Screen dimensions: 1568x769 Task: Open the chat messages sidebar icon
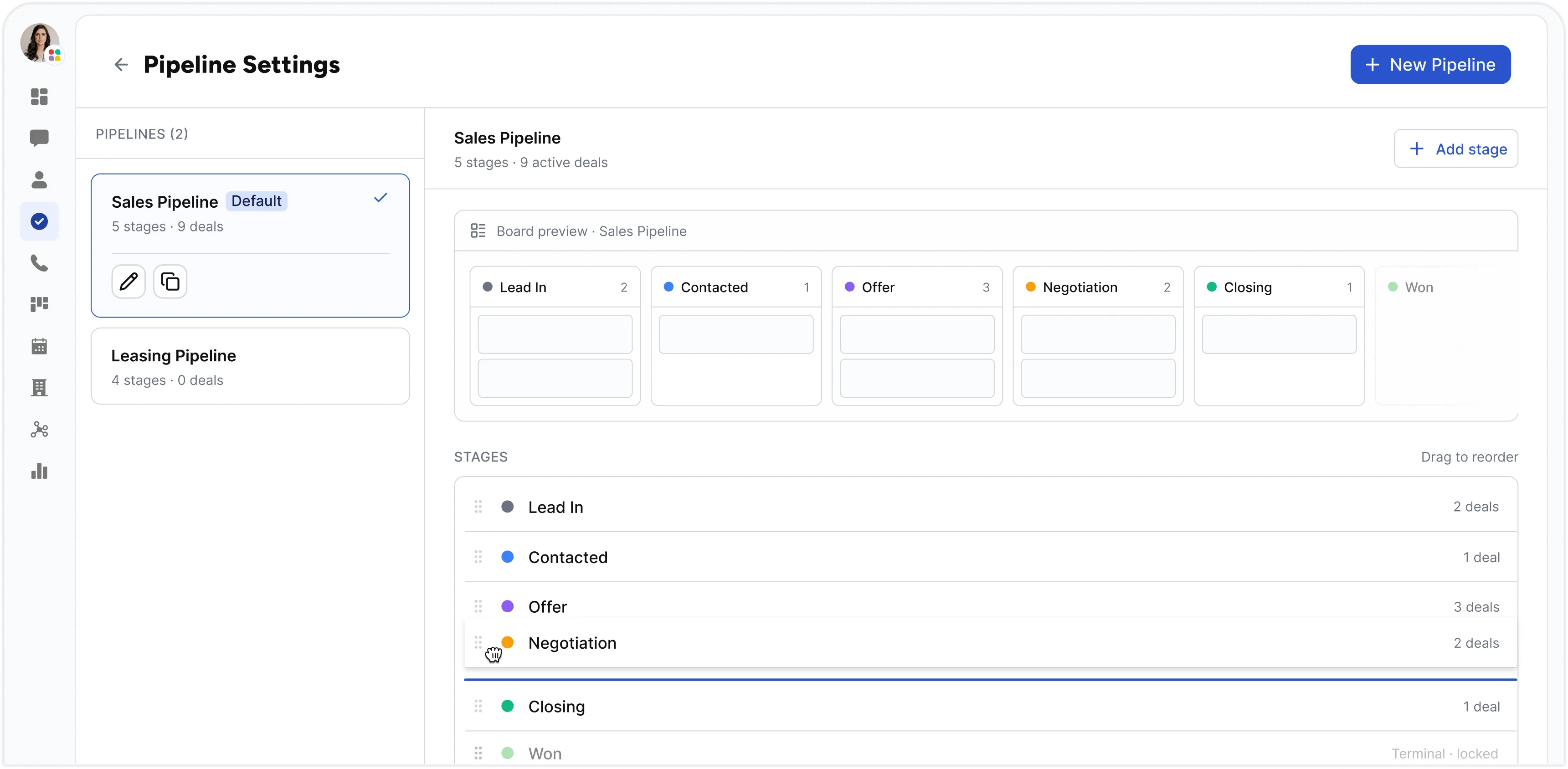[x=39, y=138]
